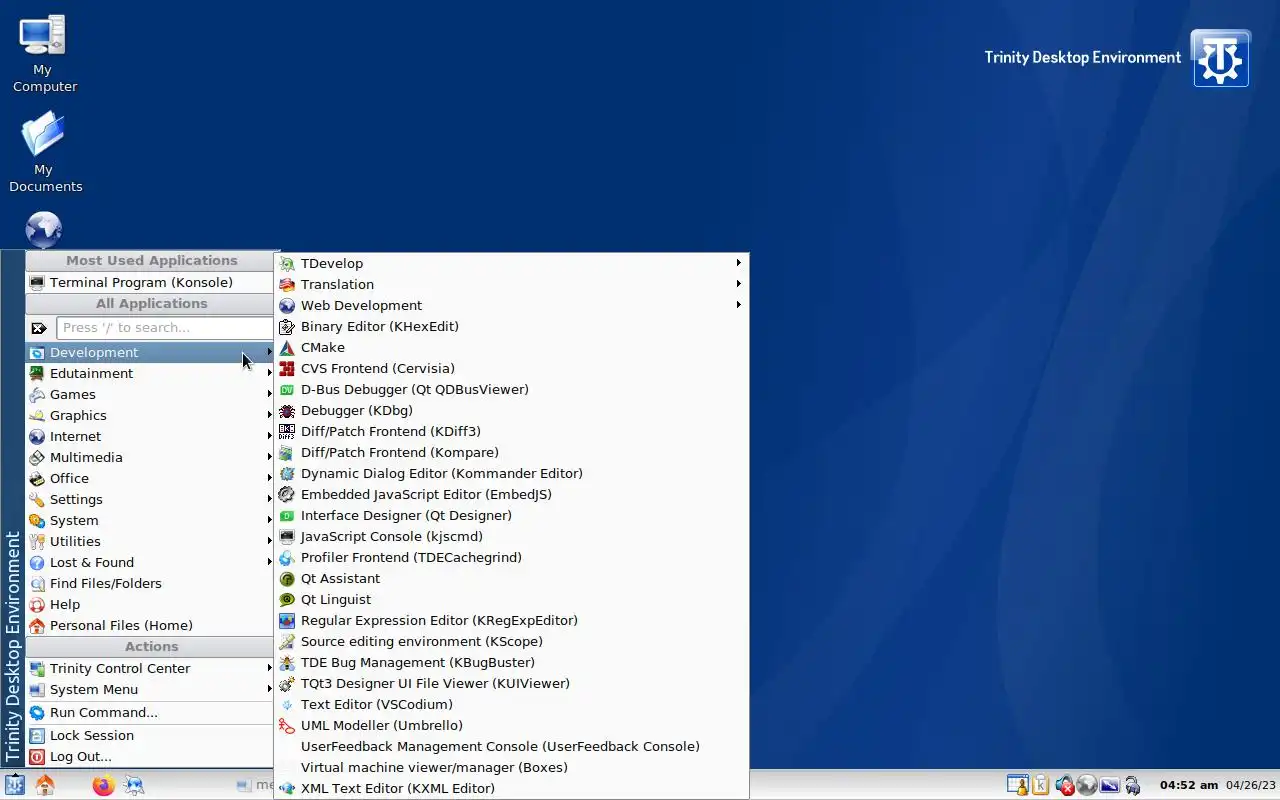The width and height of the screenshot is (1280, 800).
Task: Expand the Web Development submenu
Action: pos(511,305)
